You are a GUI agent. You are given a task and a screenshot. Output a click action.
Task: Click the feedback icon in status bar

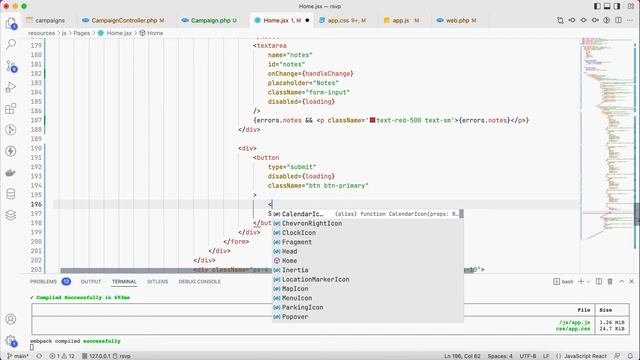pyautogui.click(x=617, y=356)
